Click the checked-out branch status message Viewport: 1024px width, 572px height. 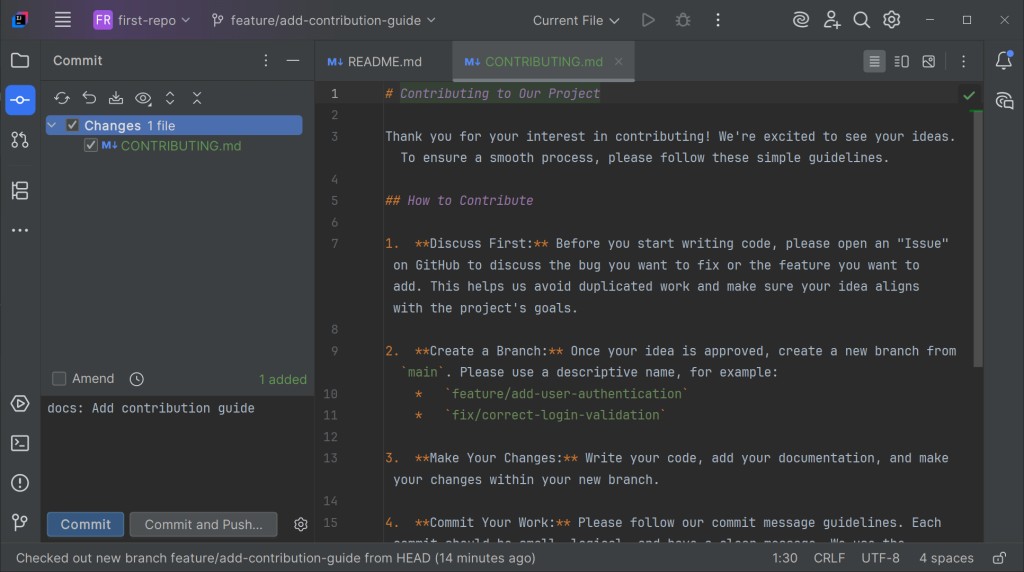[276, 558]
